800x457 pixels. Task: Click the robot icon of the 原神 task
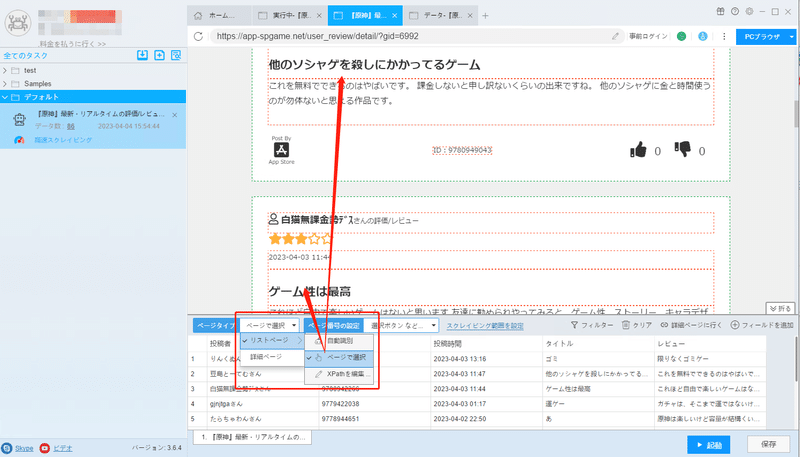(19, 119)
